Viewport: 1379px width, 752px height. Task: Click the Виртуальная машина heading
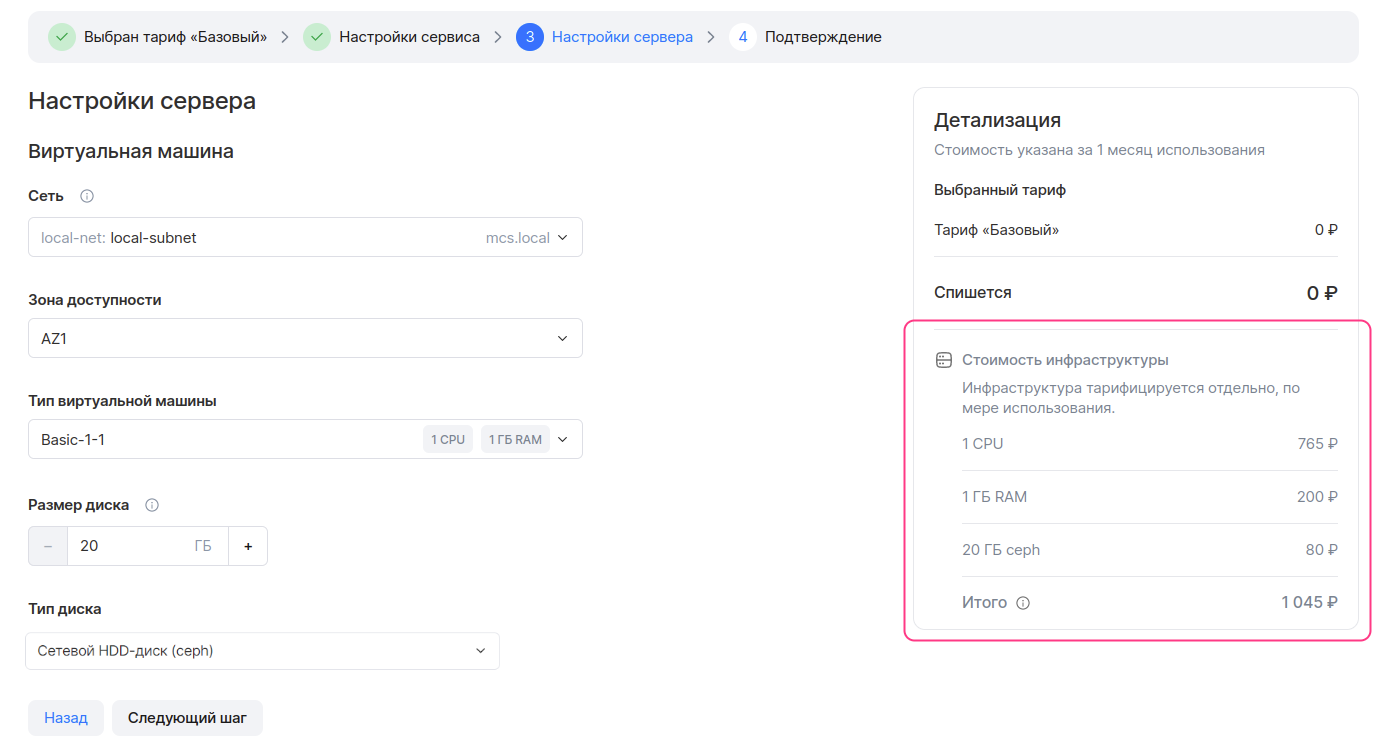pyautogui.click(x=131, y=152)
